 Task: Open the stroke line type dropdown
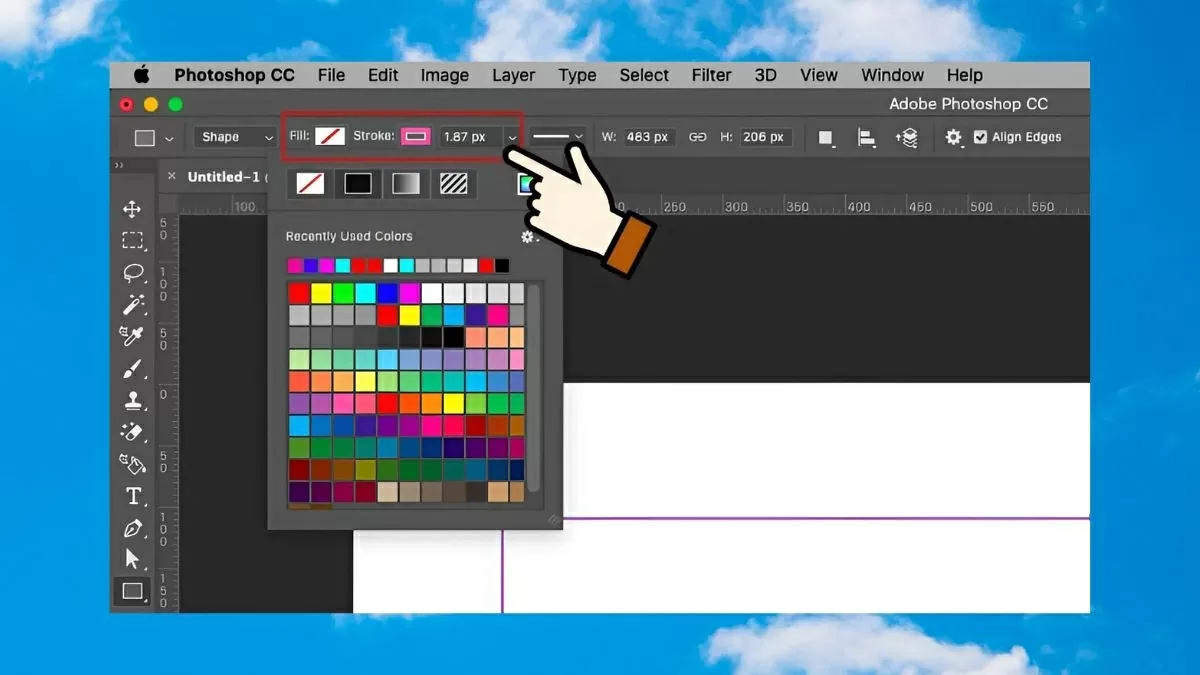point(557,137)
